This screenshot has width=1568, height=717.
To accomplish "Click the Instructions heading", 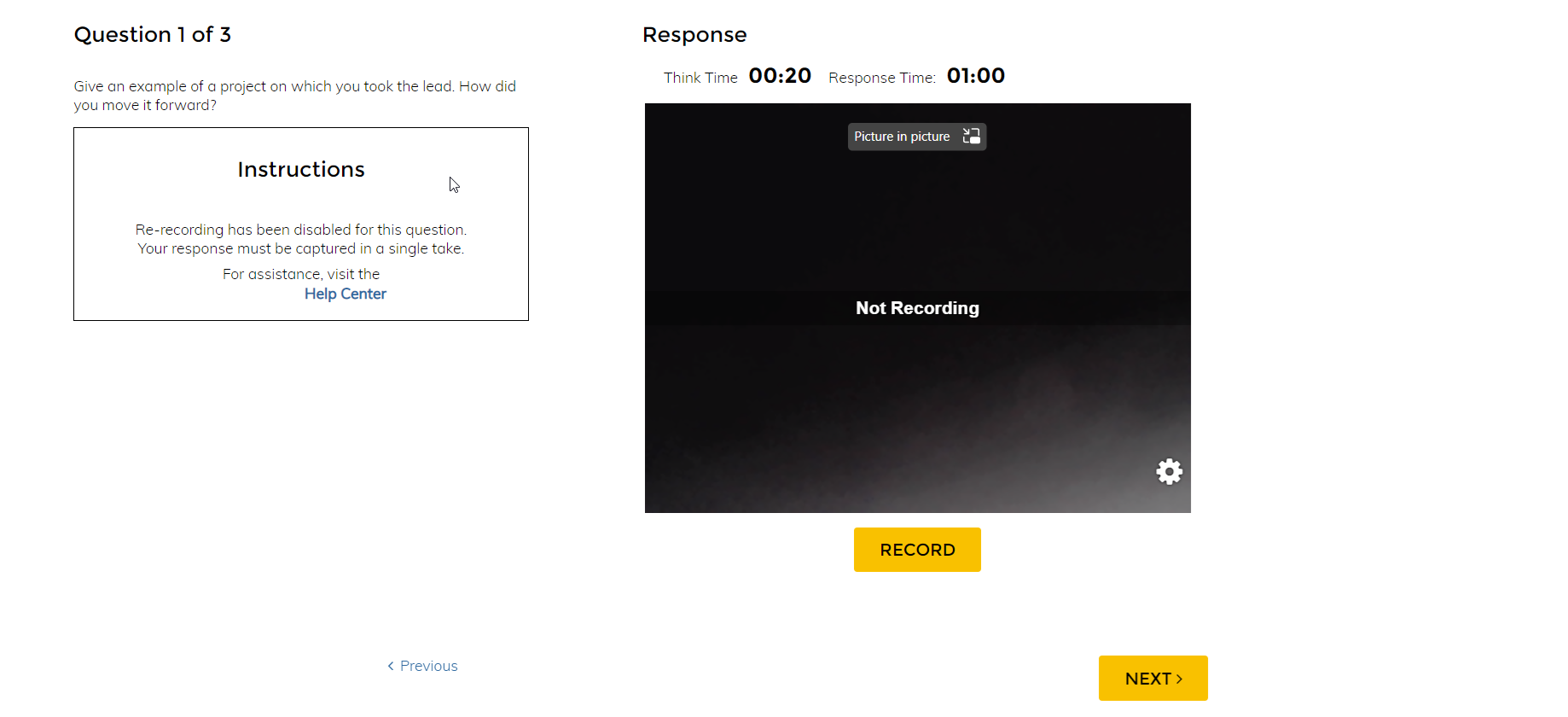I will [301, 170].
